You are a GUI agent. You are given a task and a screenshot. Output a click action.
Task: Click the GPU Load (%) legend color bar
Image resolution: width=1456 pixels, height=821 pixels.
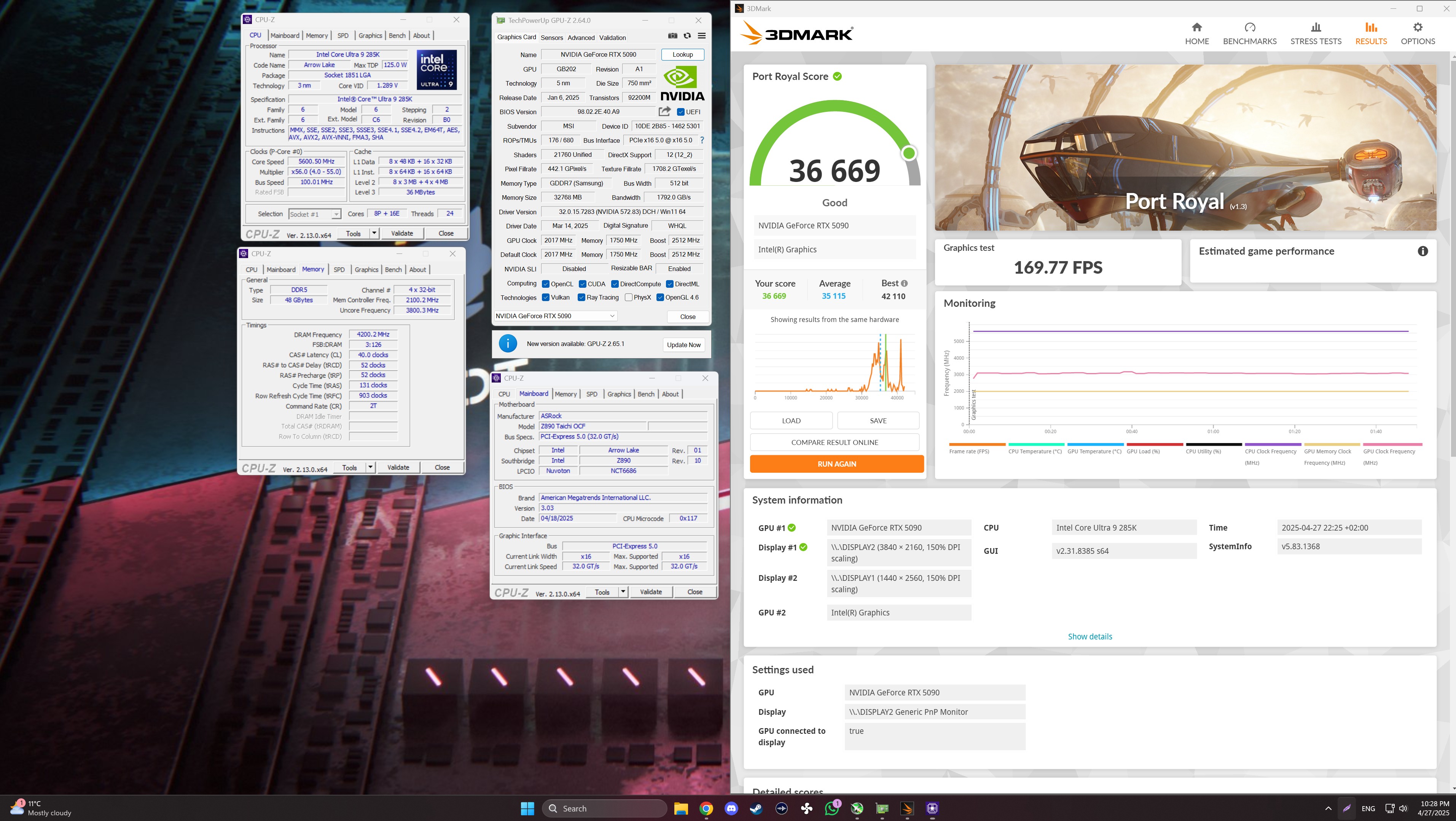[1155, 445]
